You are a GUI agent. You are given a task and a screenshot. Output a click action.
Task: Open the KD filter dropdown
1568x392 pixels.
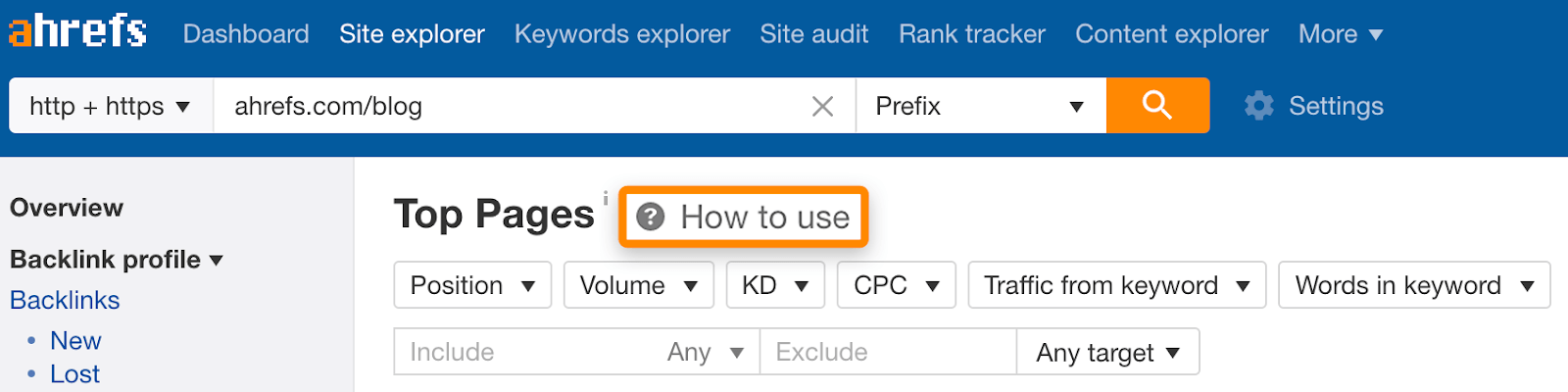point(774,285)
